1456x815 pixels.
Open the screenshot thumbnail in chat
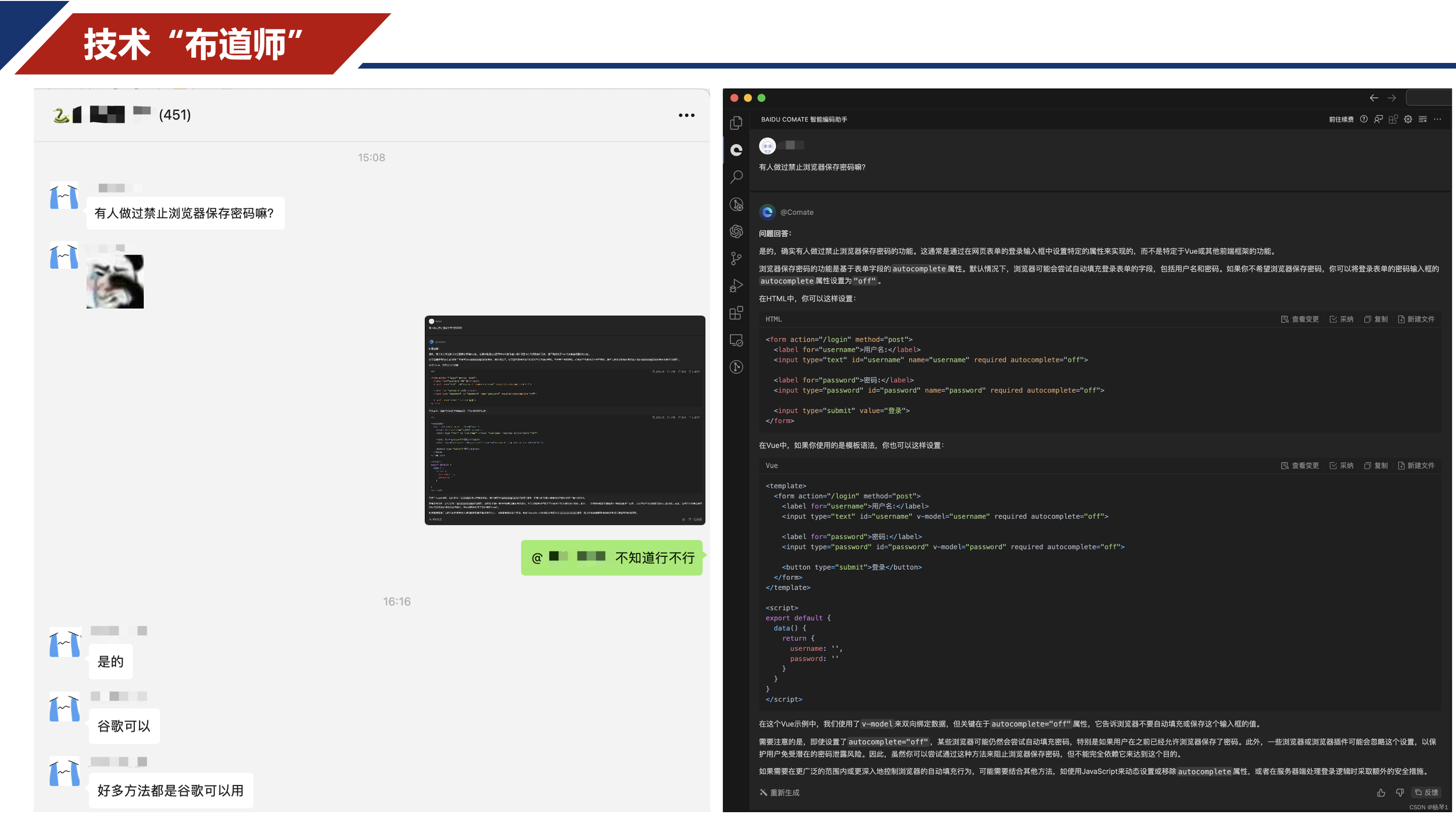click(565, 420)
